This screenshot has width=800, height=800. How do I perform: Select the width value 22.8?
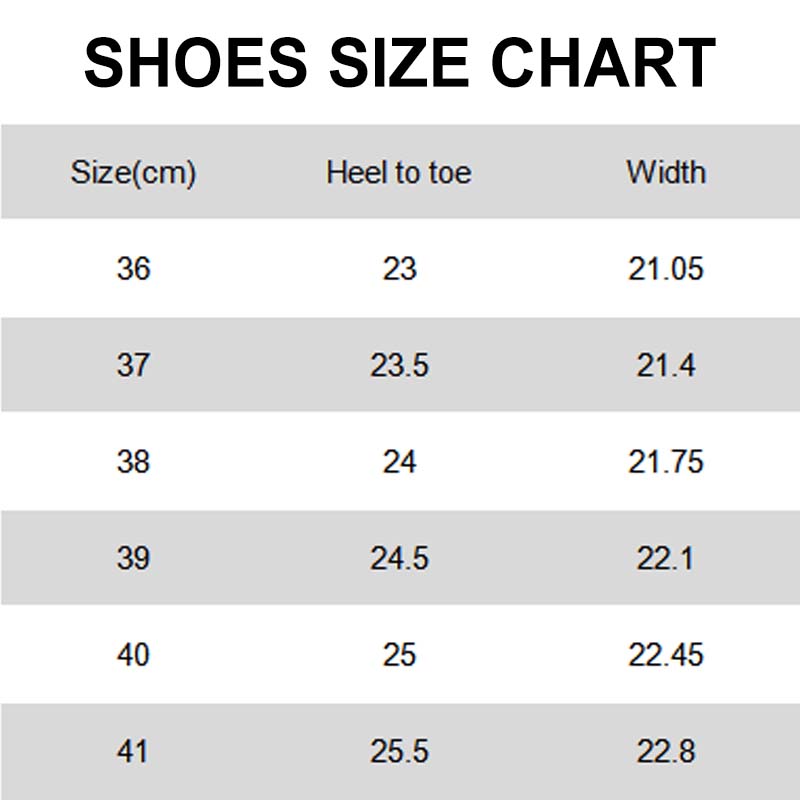click(x=666, y=751)
